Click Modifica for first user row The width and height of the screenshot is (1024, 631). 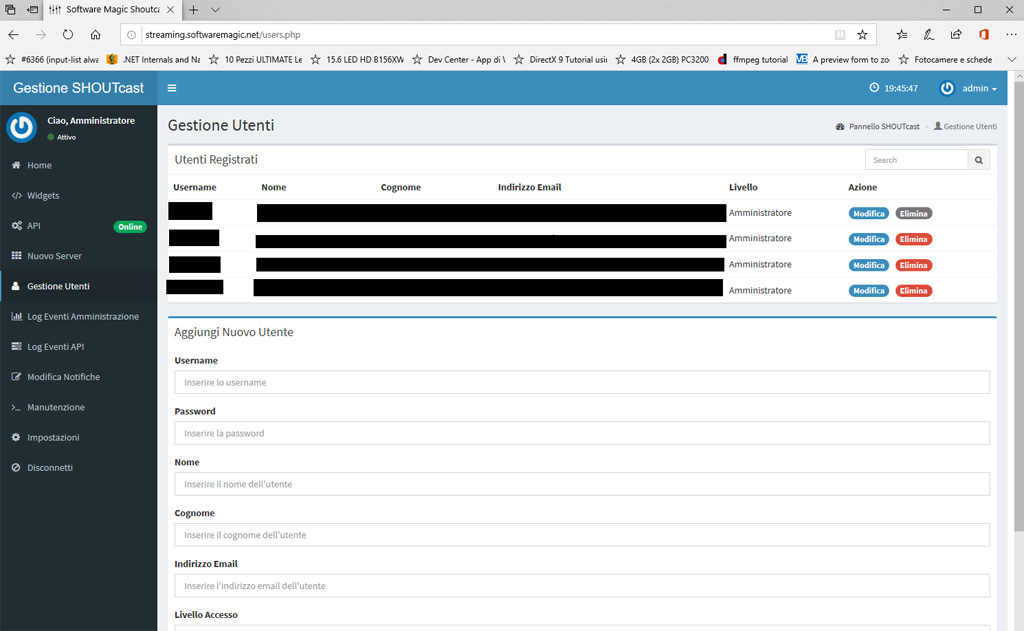(869, 214)
